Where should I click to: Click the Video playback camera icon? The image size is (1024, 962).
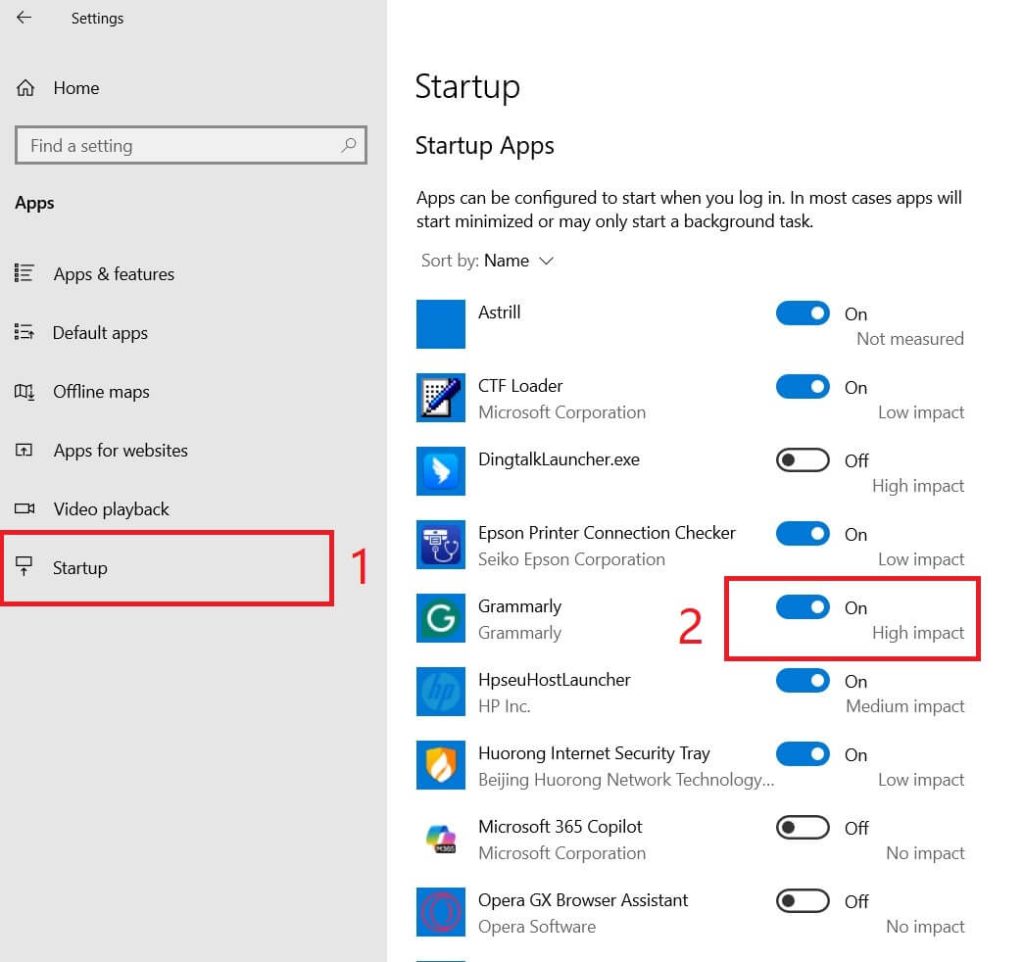[25, 508]
